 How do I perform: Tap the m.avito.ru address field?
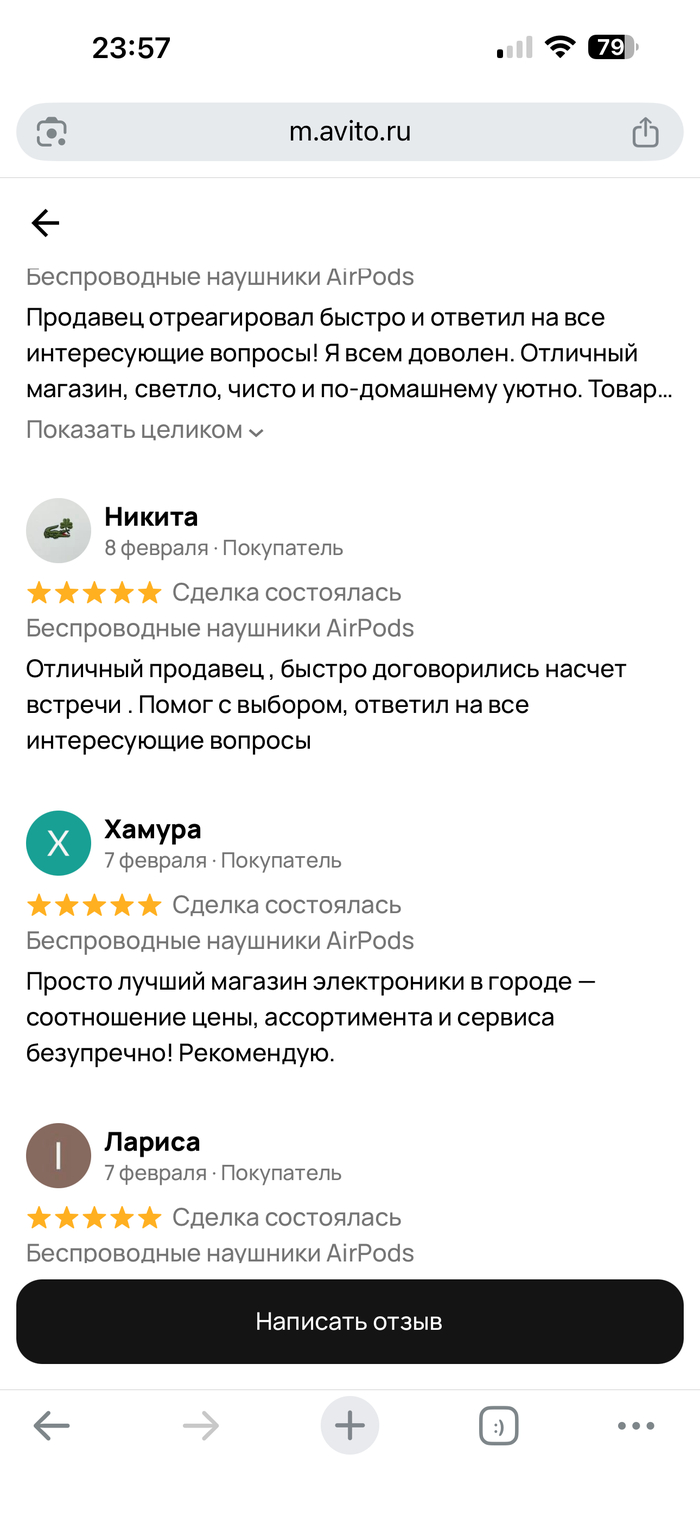(x=350, y=132)
